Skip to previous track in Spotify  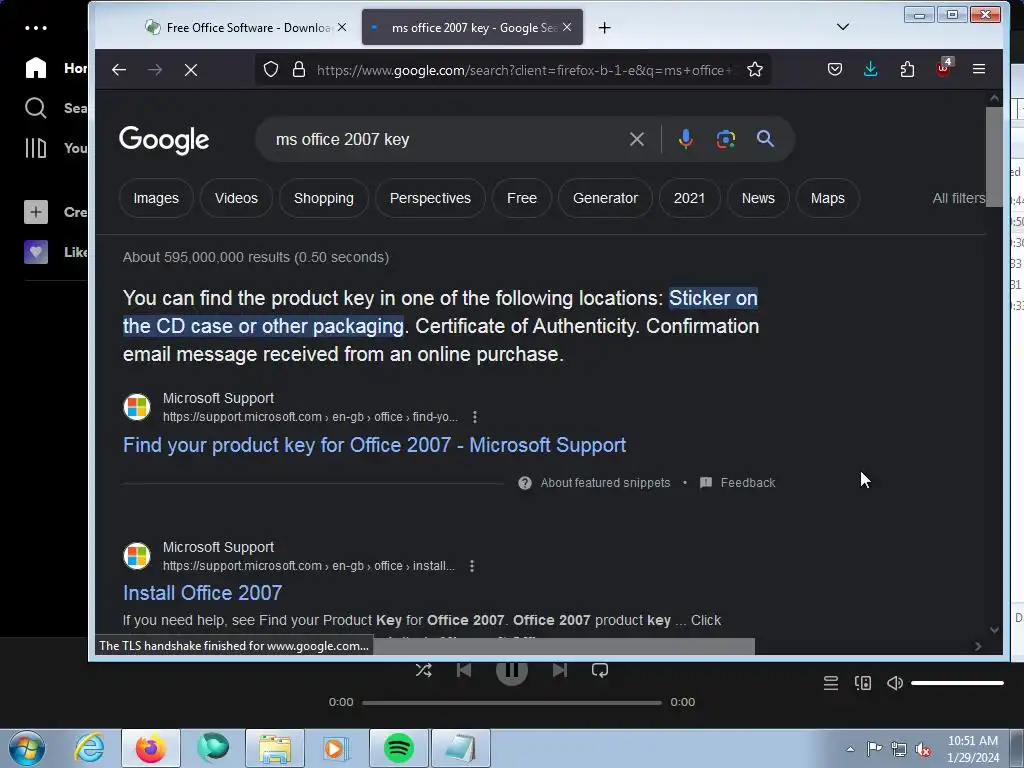[x=464, y=670]
